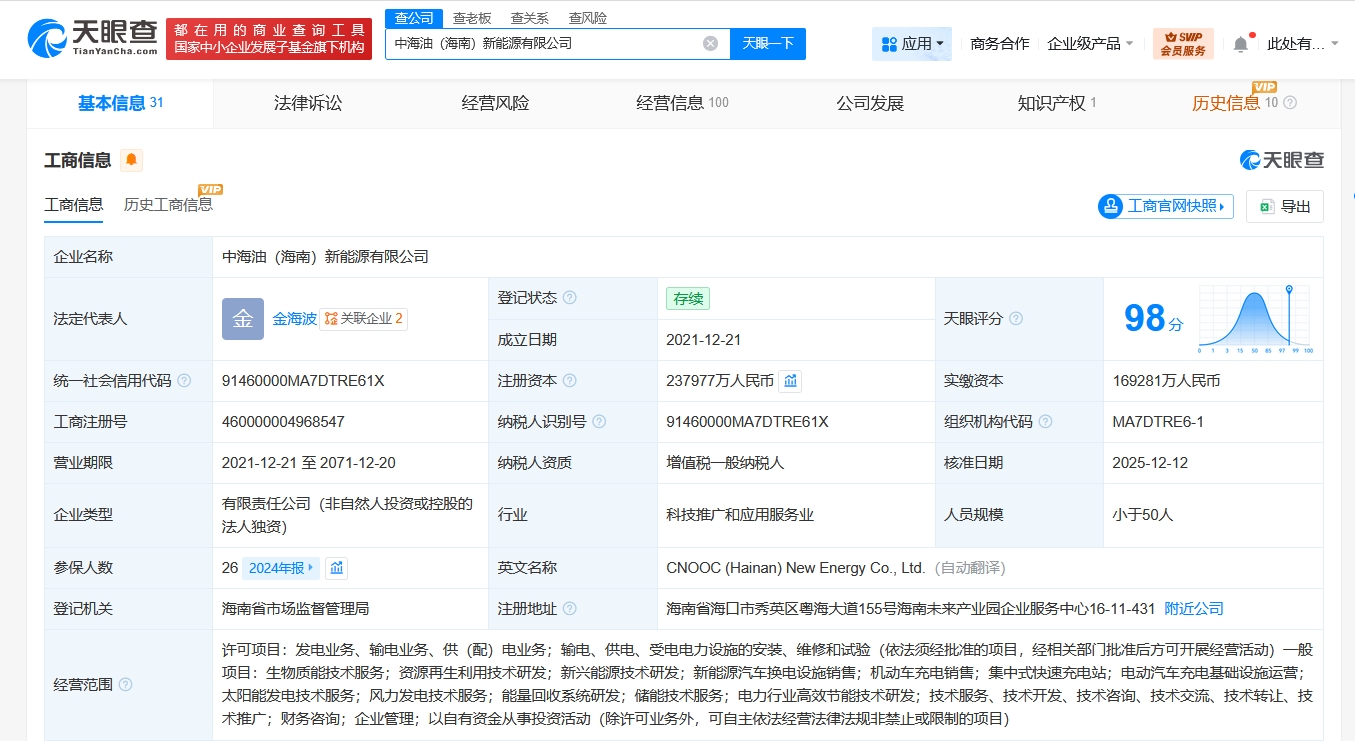Click the 附近公司 nearby companies link
The image size is (1355, 741).
(1193, 609)
